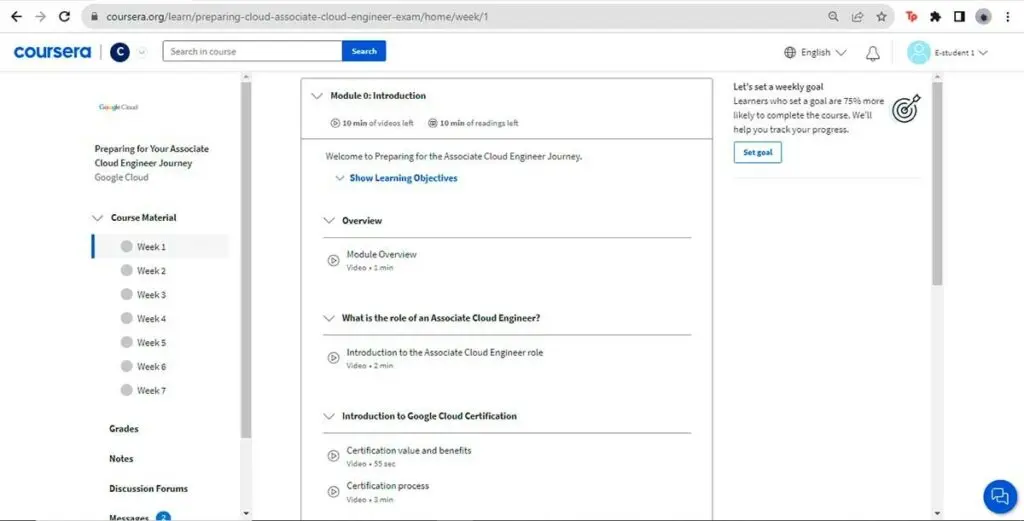Screen dimensions: 1024x521
Task: Click the blue Search button
Action: [364, 51]
